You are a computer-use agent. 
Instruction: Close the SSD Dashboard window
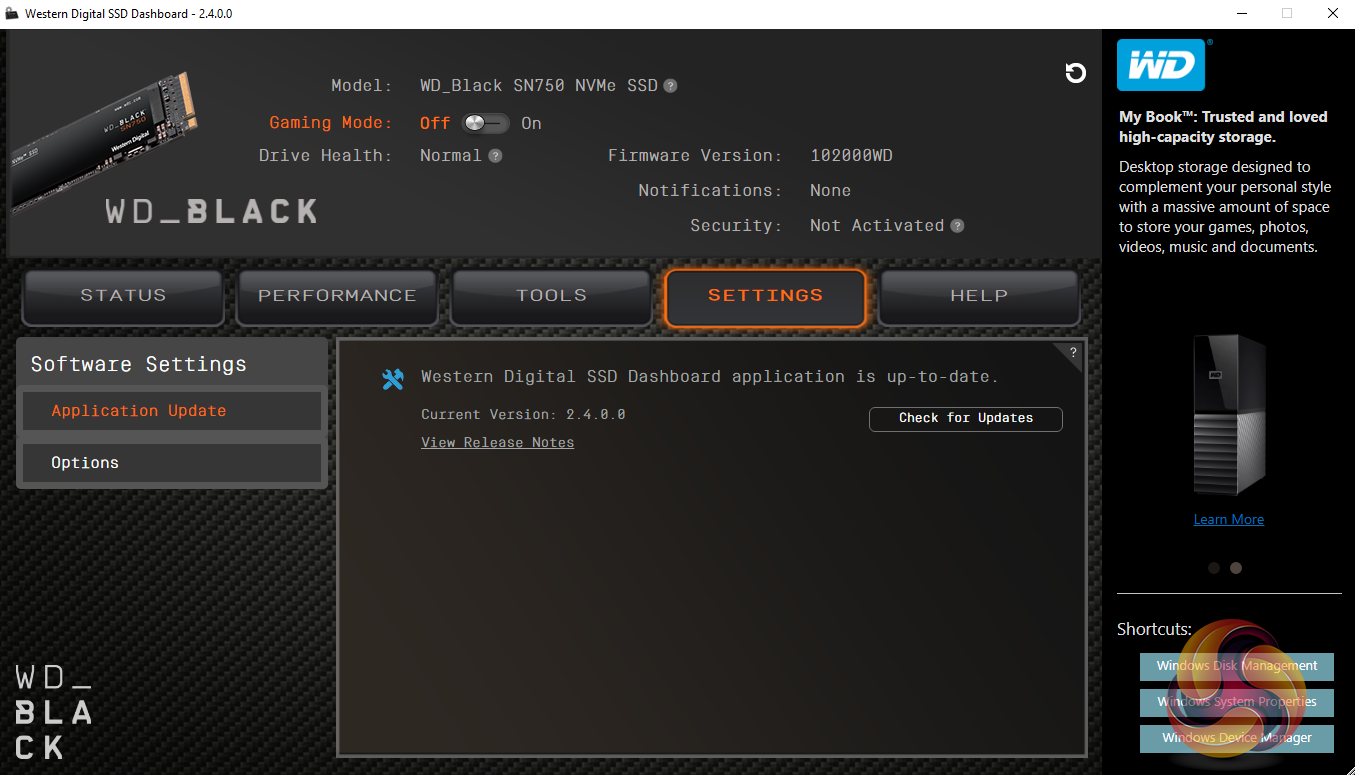click(x=1333, y=14)
